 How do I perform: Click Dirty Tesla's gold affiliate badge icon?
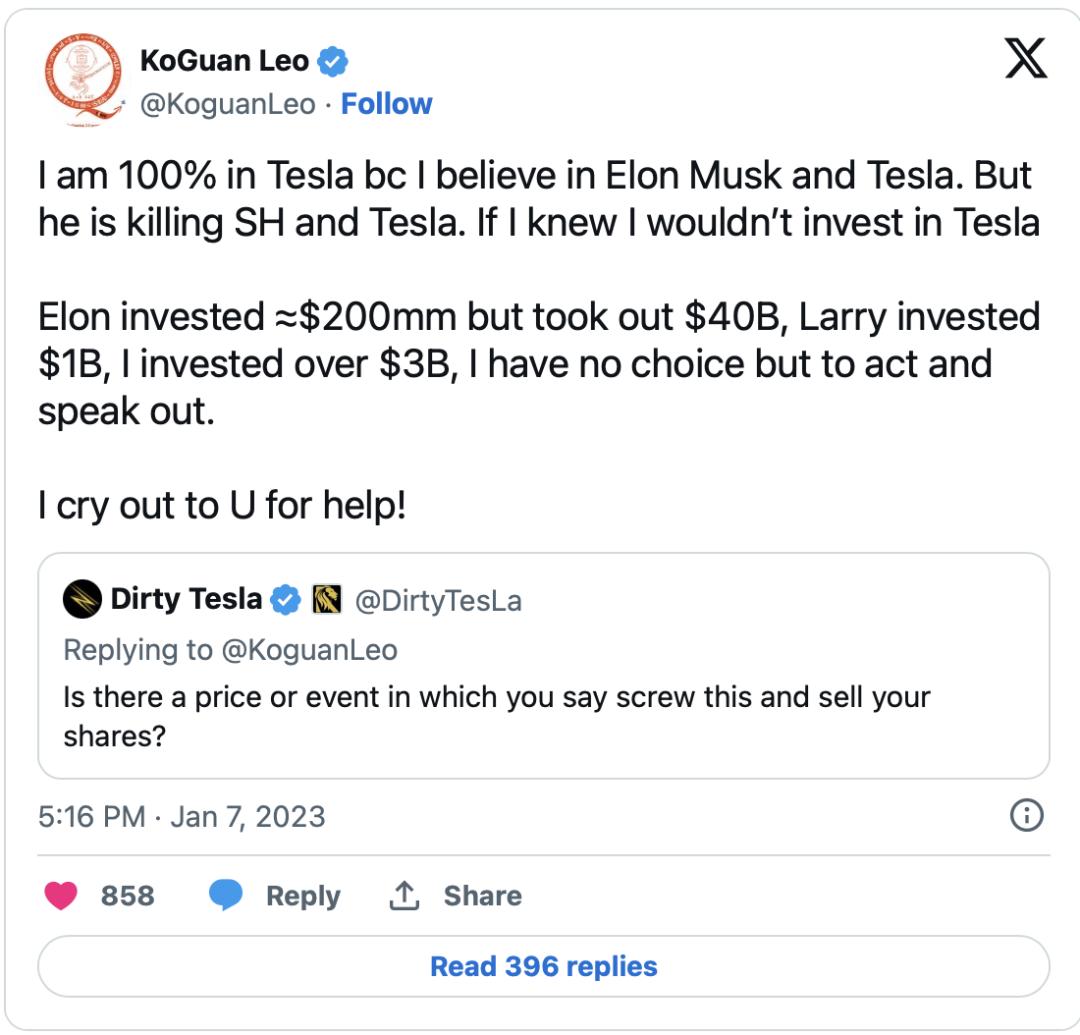point(328,600)
